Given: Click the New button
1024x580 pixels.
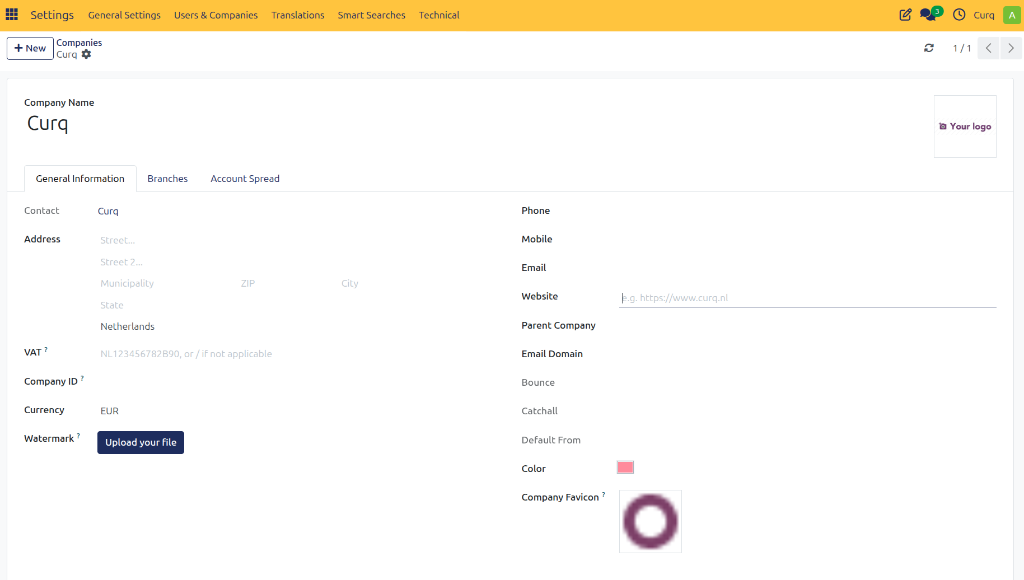Looking at the screenshot, I should tap(30, 48).
